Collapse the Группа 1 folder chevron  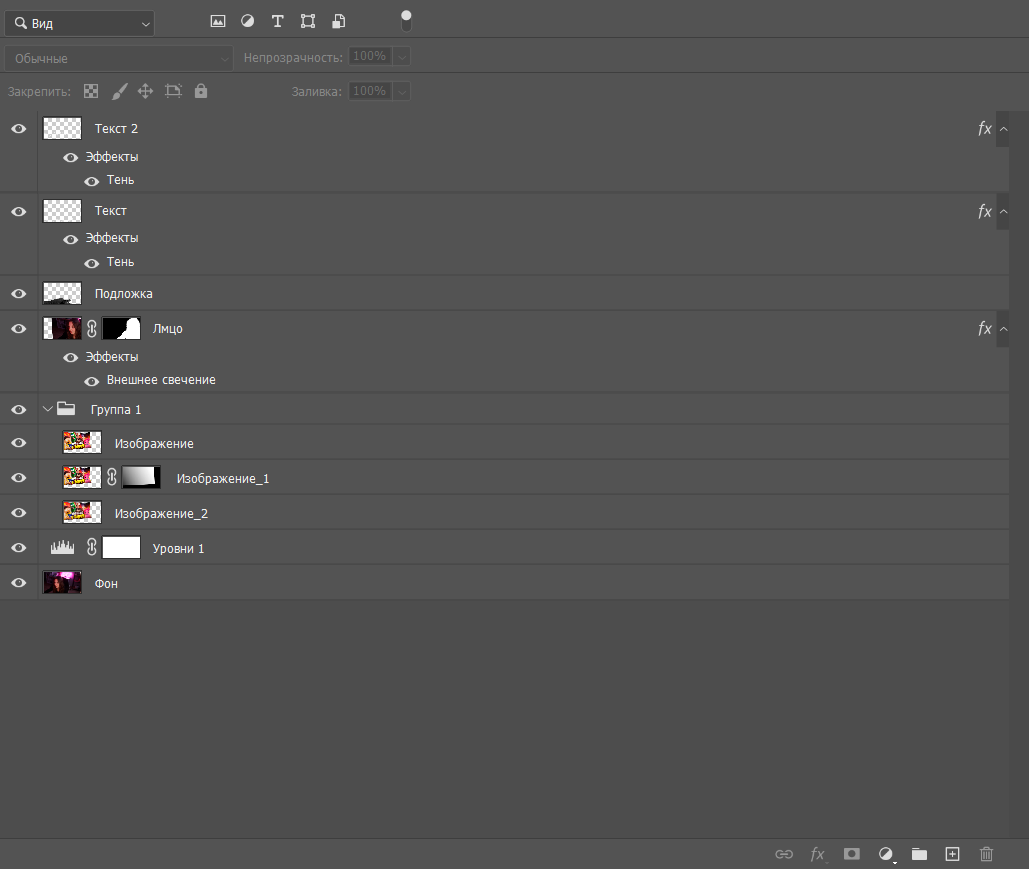[x=48, y=409]
